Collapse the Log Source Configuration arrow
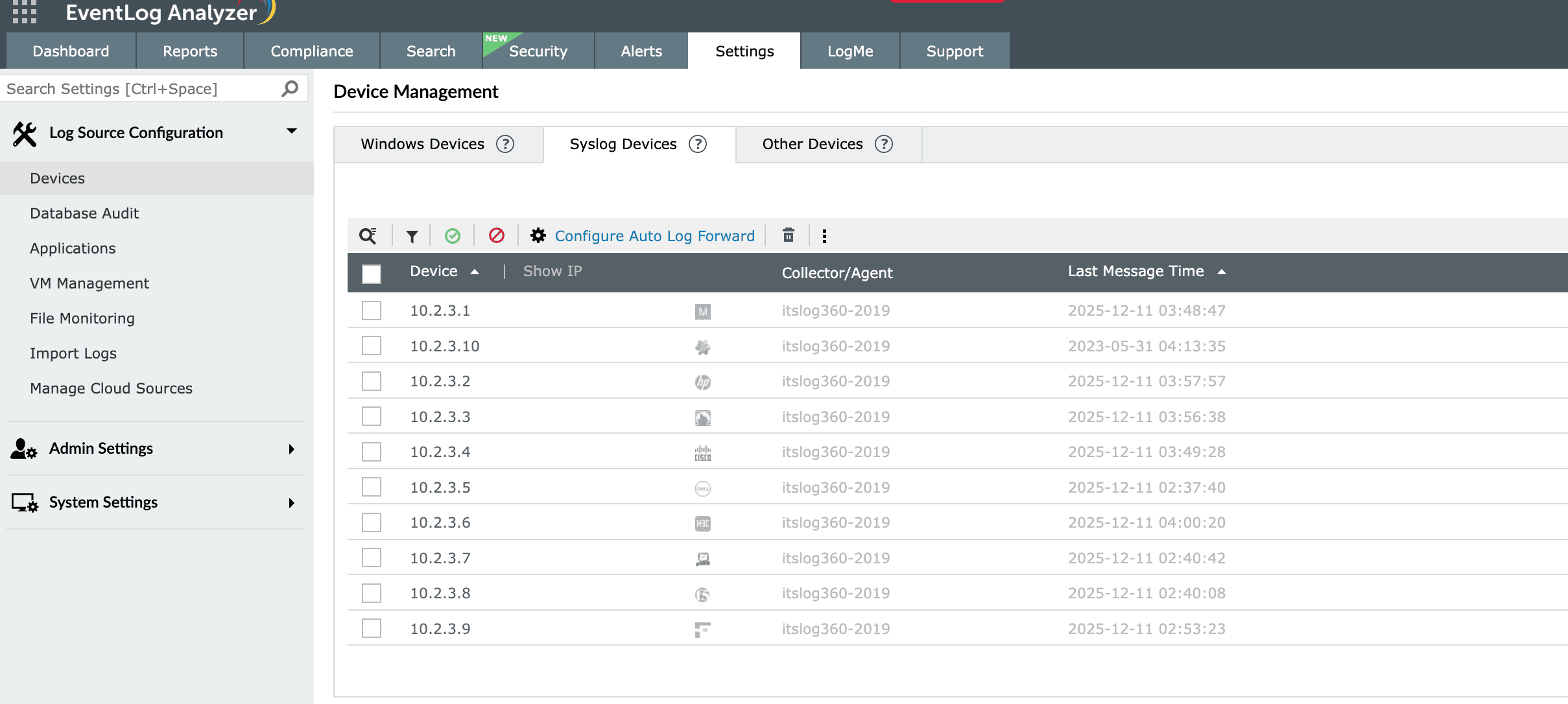Screen dimensions: 1568x704 pos(292,131)
